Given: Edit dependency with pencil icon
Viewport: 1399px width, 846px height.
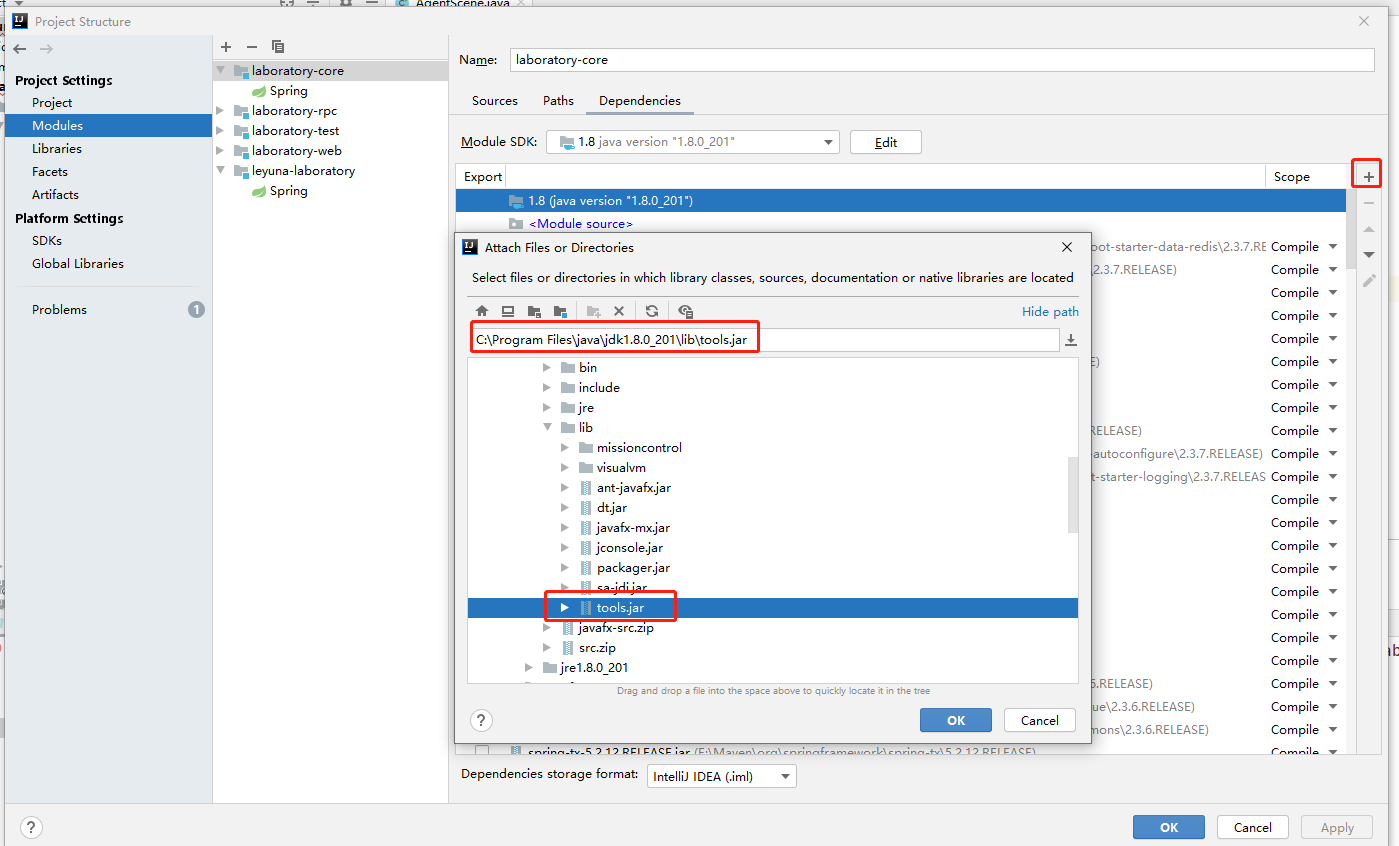Looking at the screenshot, I should tap(1369, 281).
